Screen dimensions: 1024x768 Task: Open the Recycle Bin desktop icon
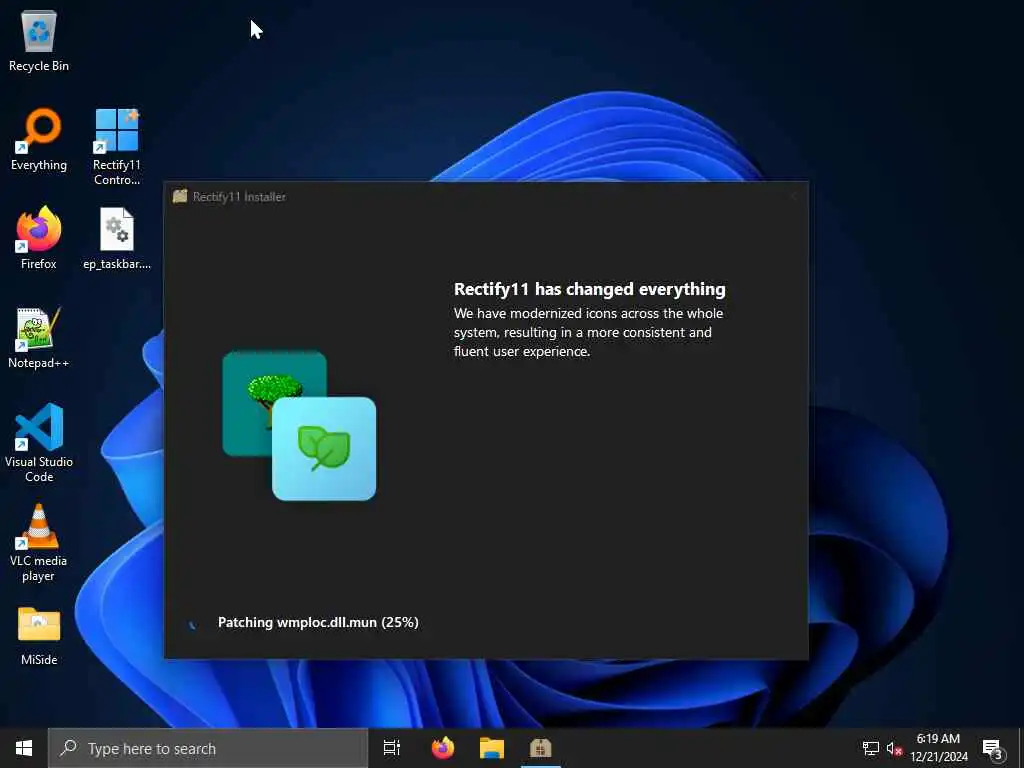[x=39, y=41]
